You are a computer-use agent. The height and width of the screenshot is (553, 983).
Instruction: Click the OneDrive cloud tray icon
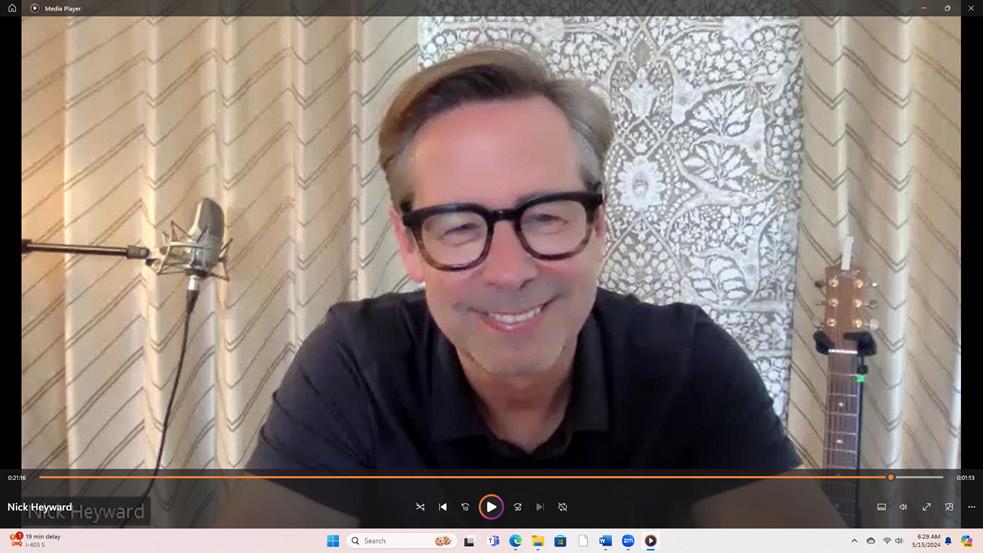pyautogui.click(x=871, y=540)
